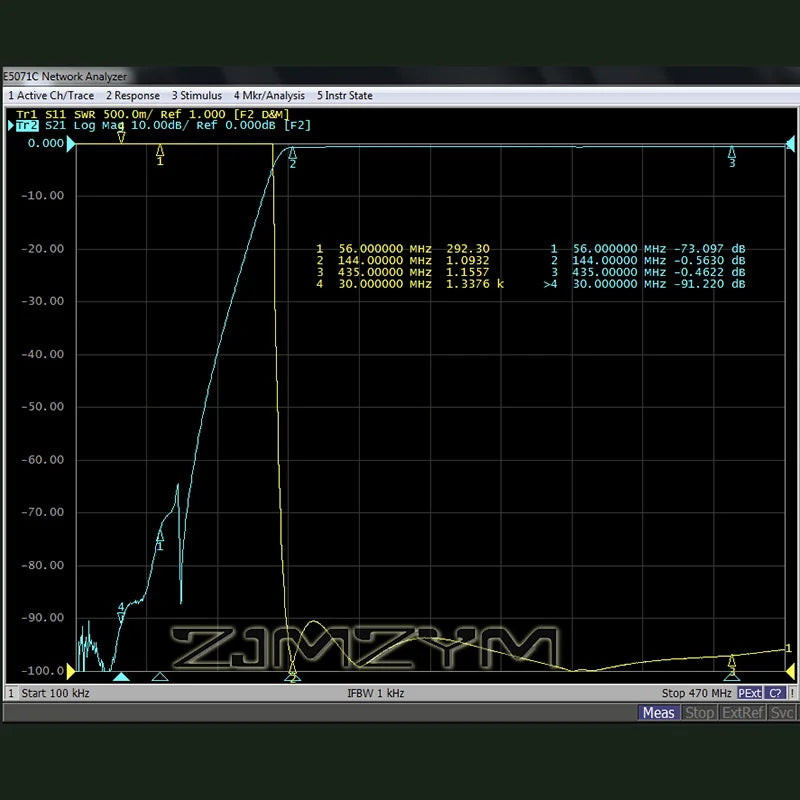Click cyan marker 1 on S21 slope
Viewport: 800px width, 800px height.
160,540
